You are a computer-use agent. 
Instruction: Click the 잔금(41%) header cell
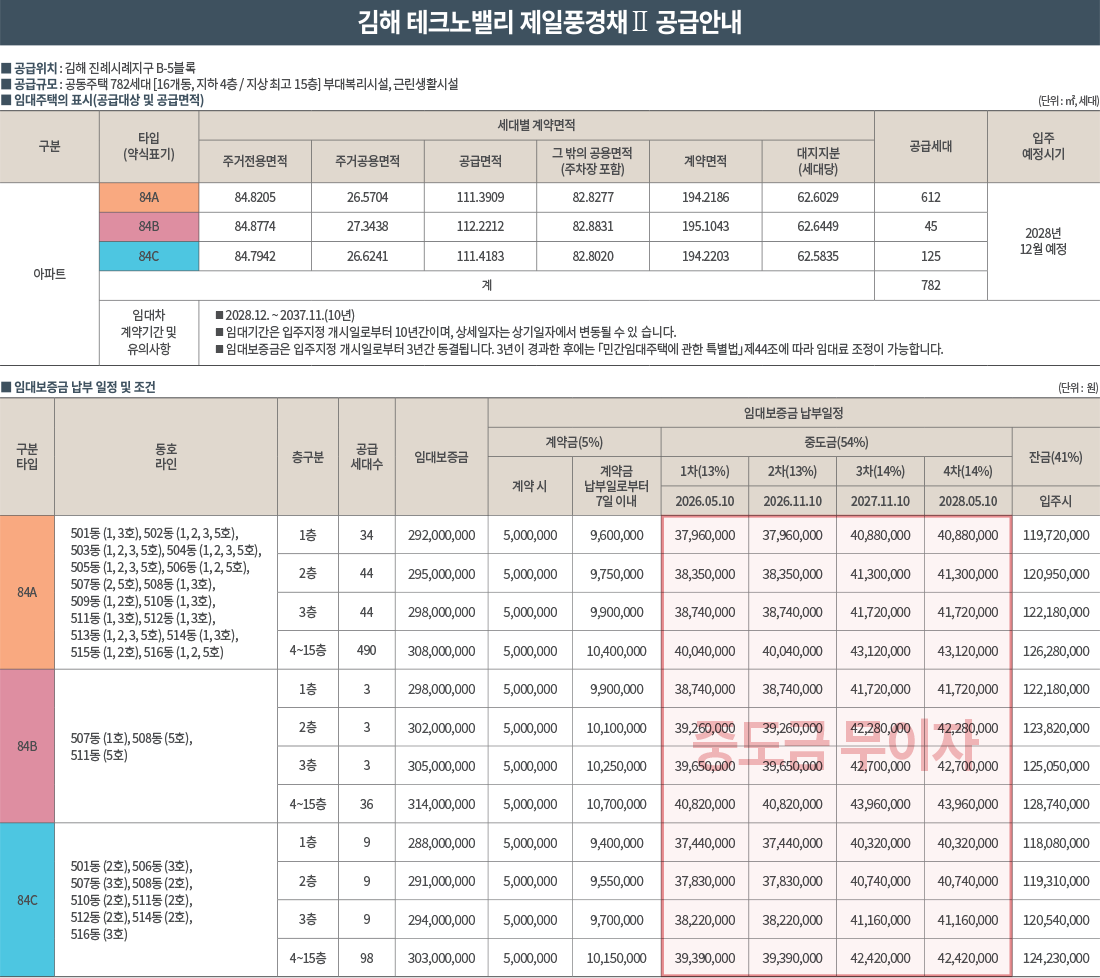pyautogui.click(x=1055, y=456)
